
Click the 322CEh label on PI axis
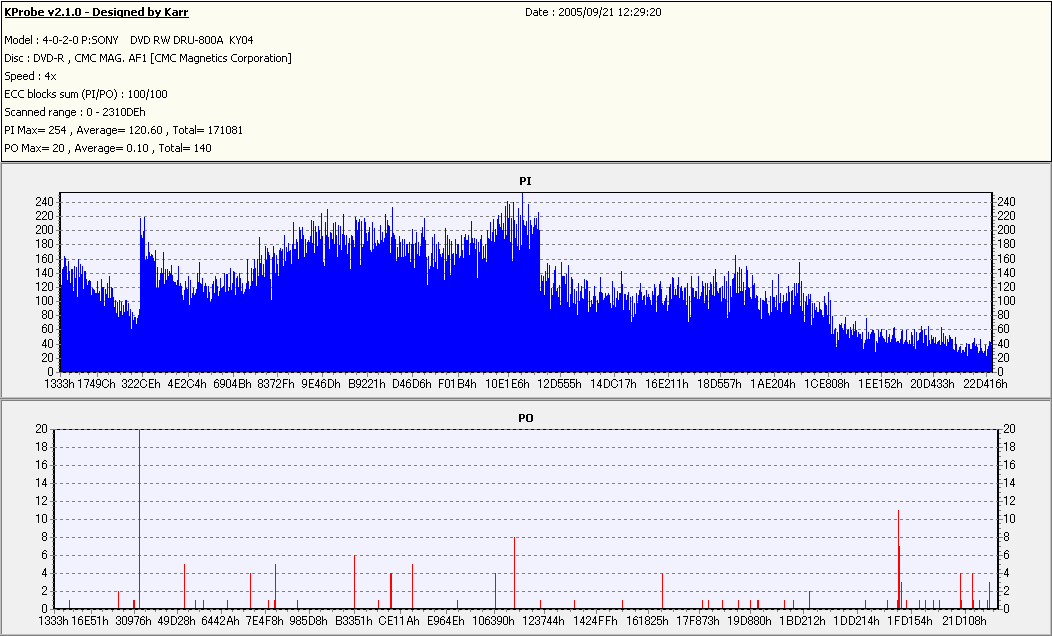[x=141, y=384]
